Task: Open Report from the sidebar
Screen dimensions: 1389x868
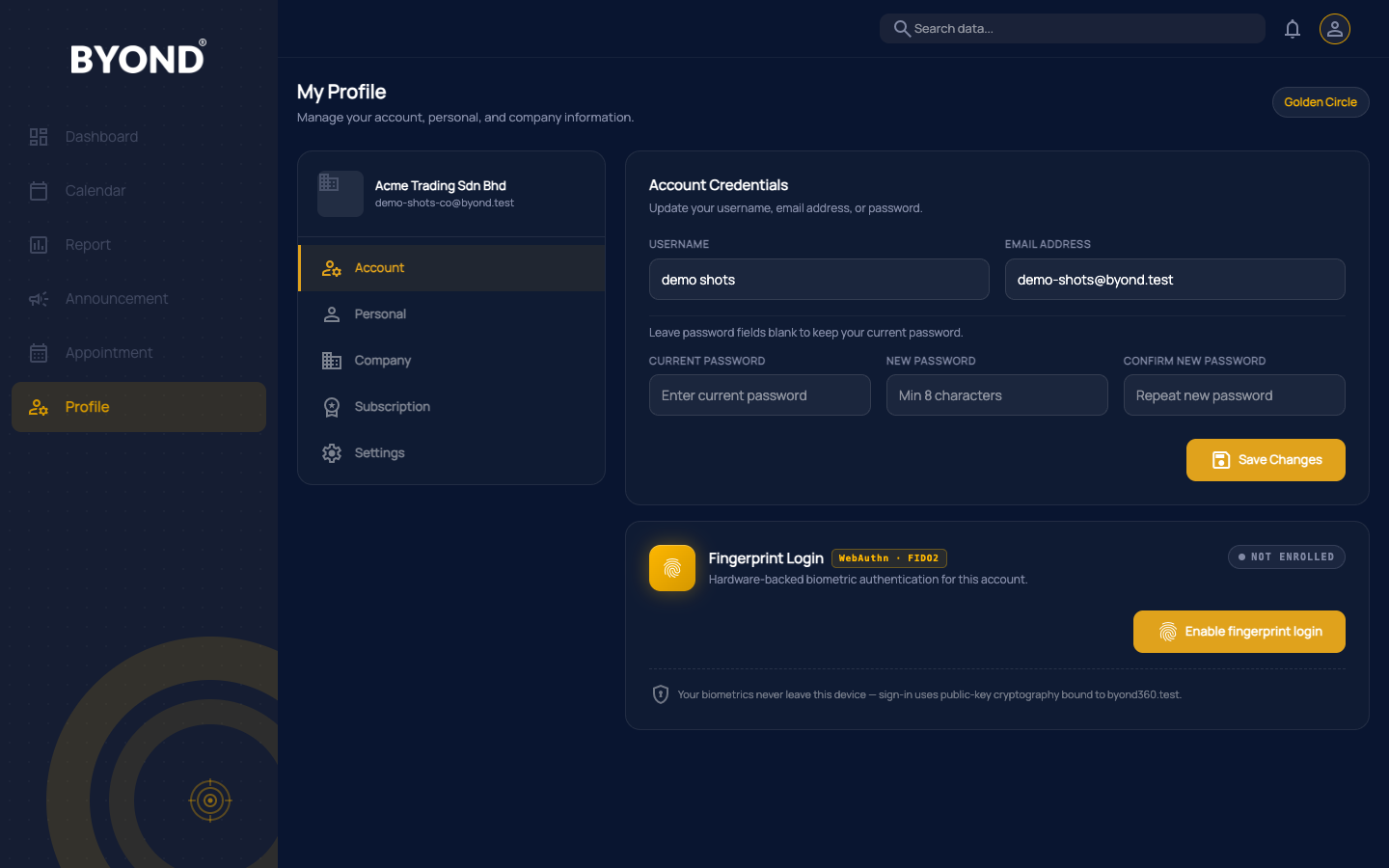Action: [139, 245]
